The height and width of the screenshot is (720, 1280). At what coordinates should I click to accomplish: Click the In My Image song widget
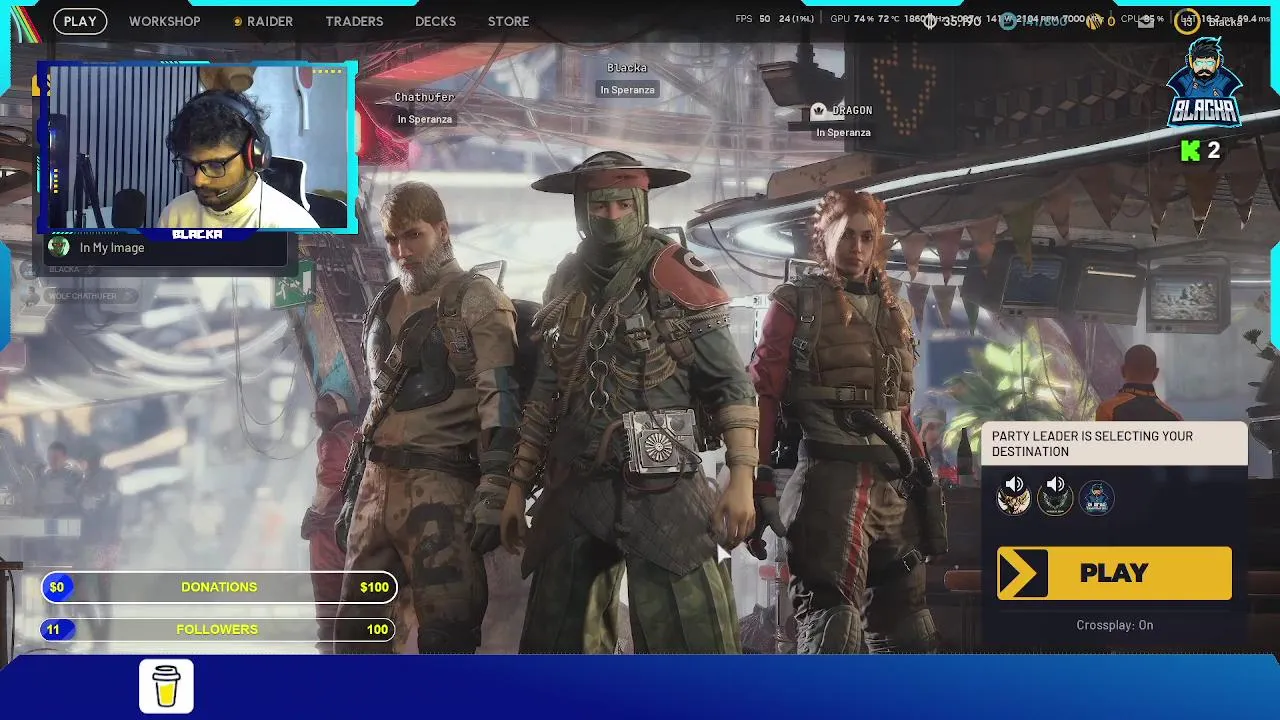[165, 248]
